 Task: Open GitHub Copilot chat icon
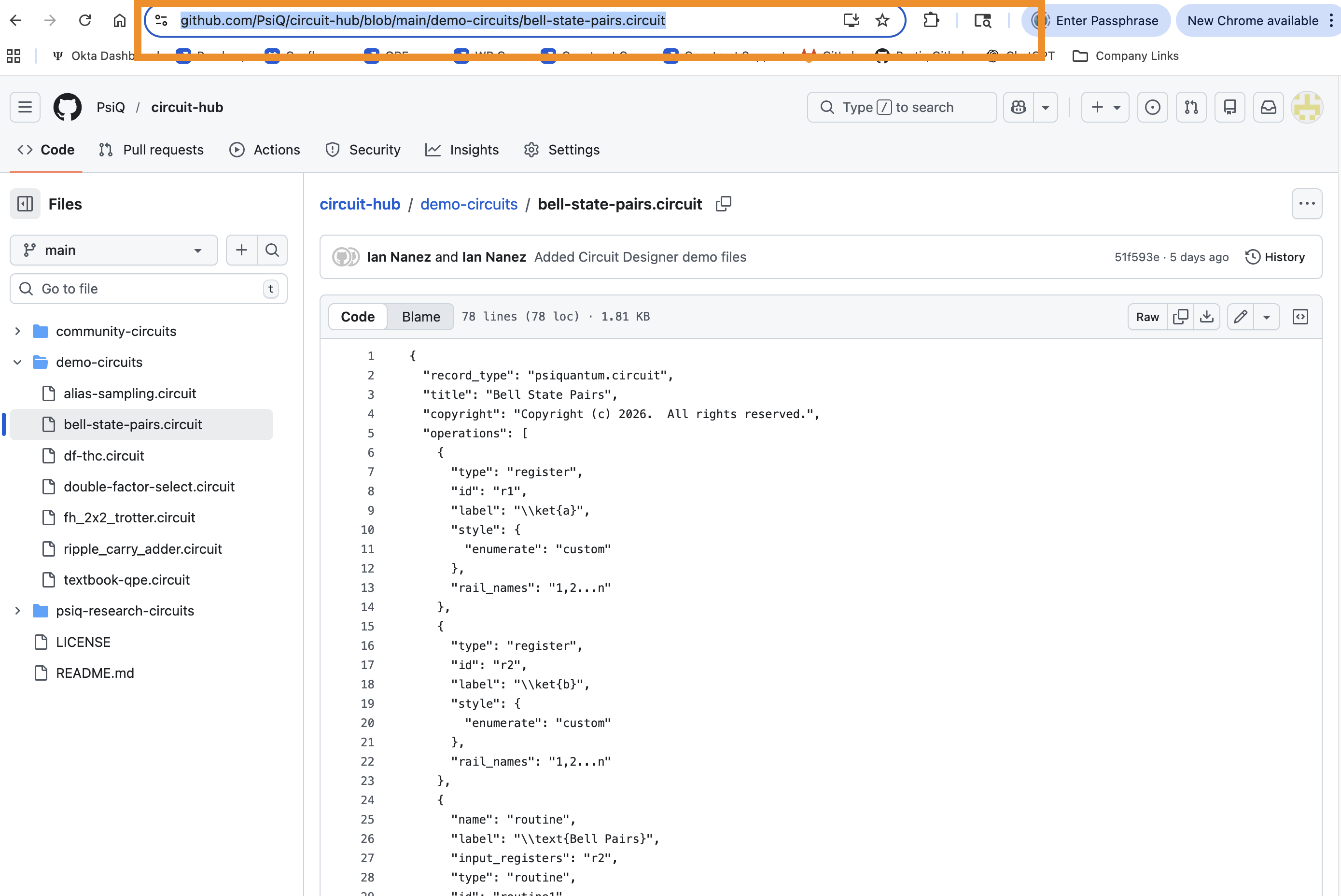[1018, 107]
